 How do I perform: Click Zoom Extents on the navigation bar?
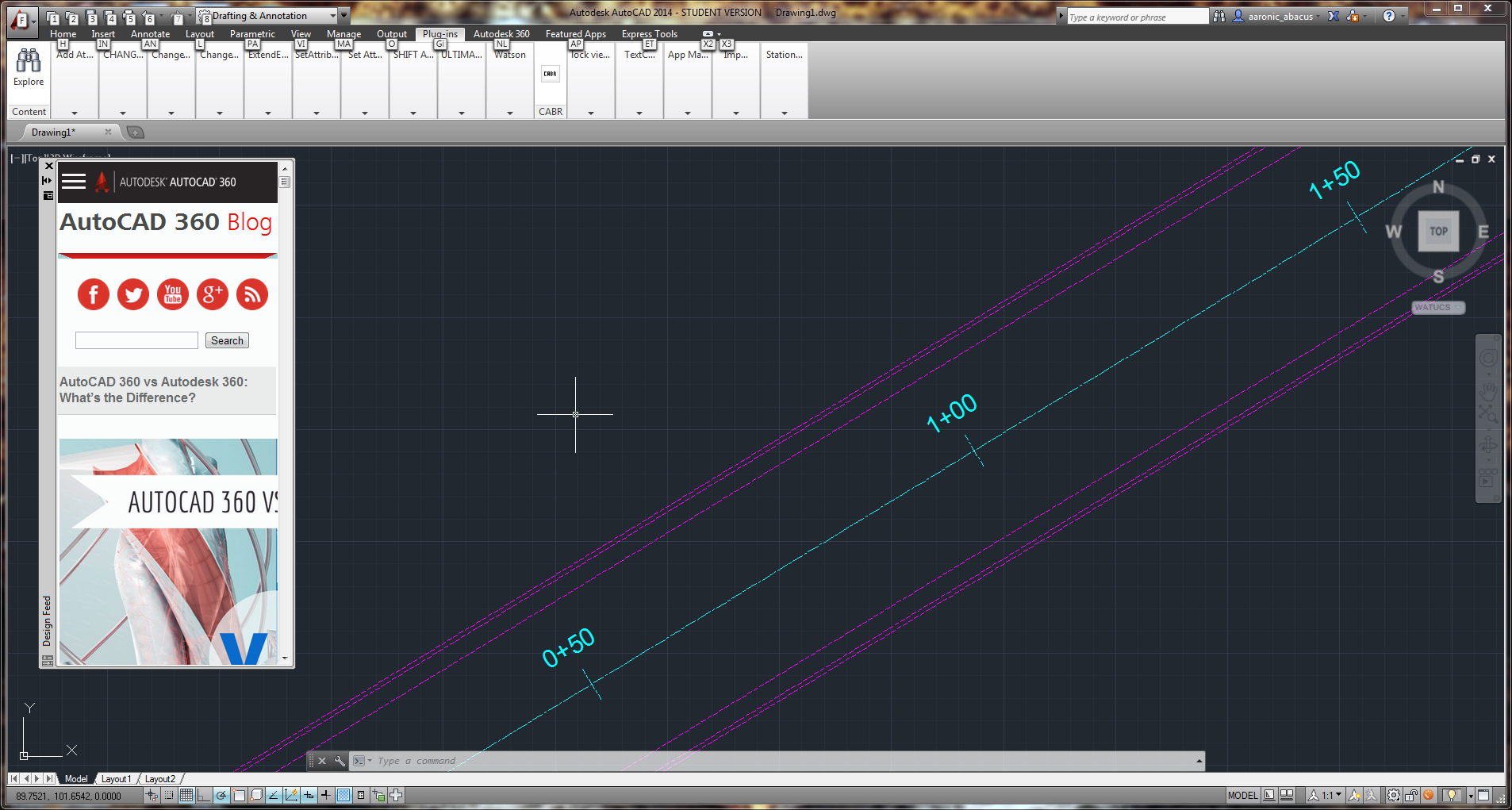point(1488,413)
